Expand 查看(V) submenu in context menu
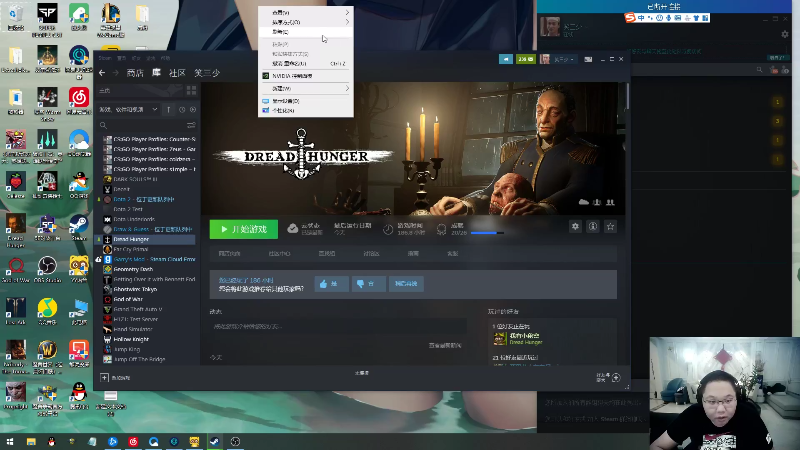The image size is (800, 450). pyautogui.click(x=306, y=12)
